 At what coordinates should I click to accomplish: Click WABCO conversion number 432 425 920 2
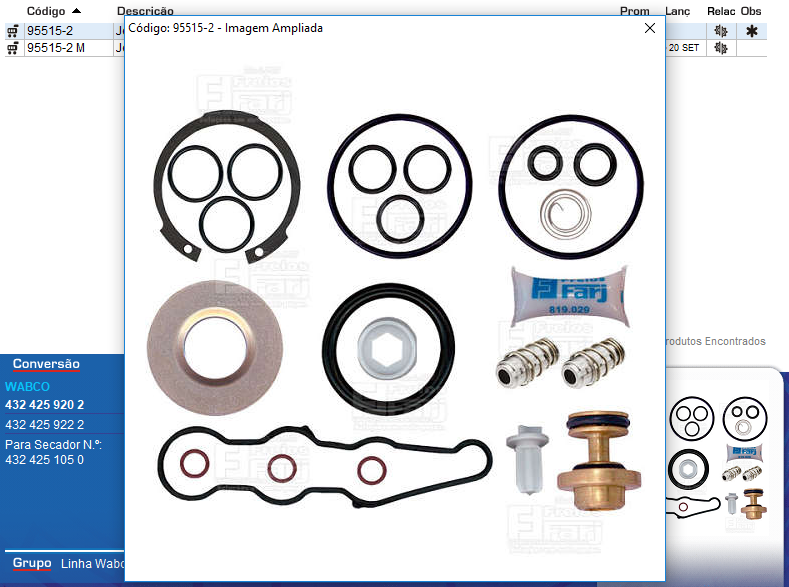pos(44,405)
